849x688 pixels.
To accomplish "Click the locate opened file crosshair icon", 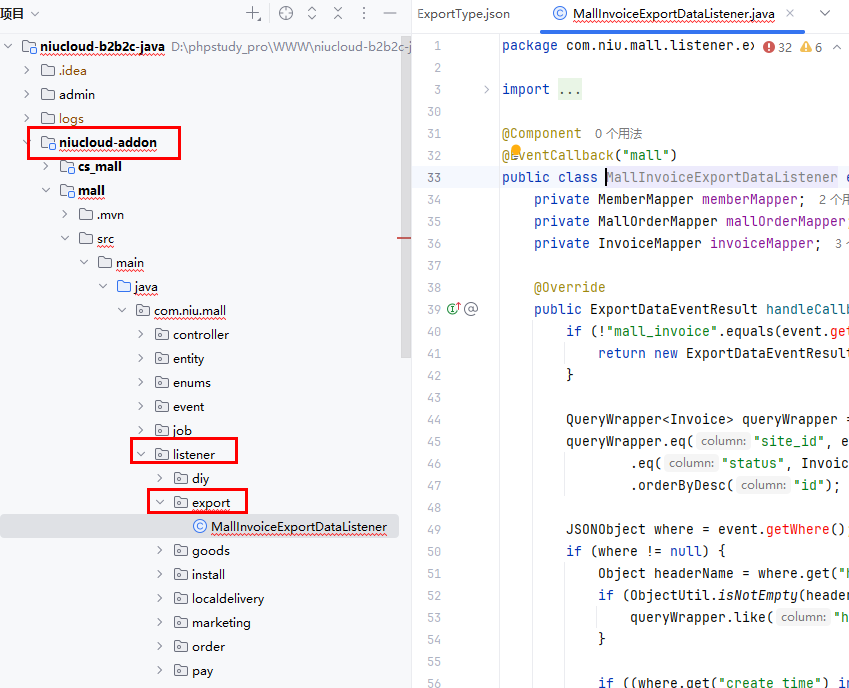I will tap(286, 14).
